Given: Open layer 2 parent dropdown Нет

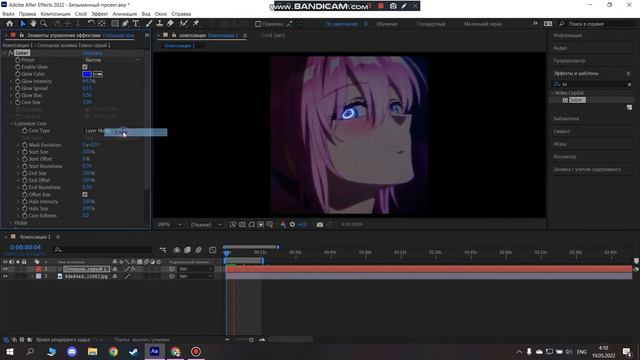Looking at the screenshot, I should pyautogui.click(x=195, y=276).
